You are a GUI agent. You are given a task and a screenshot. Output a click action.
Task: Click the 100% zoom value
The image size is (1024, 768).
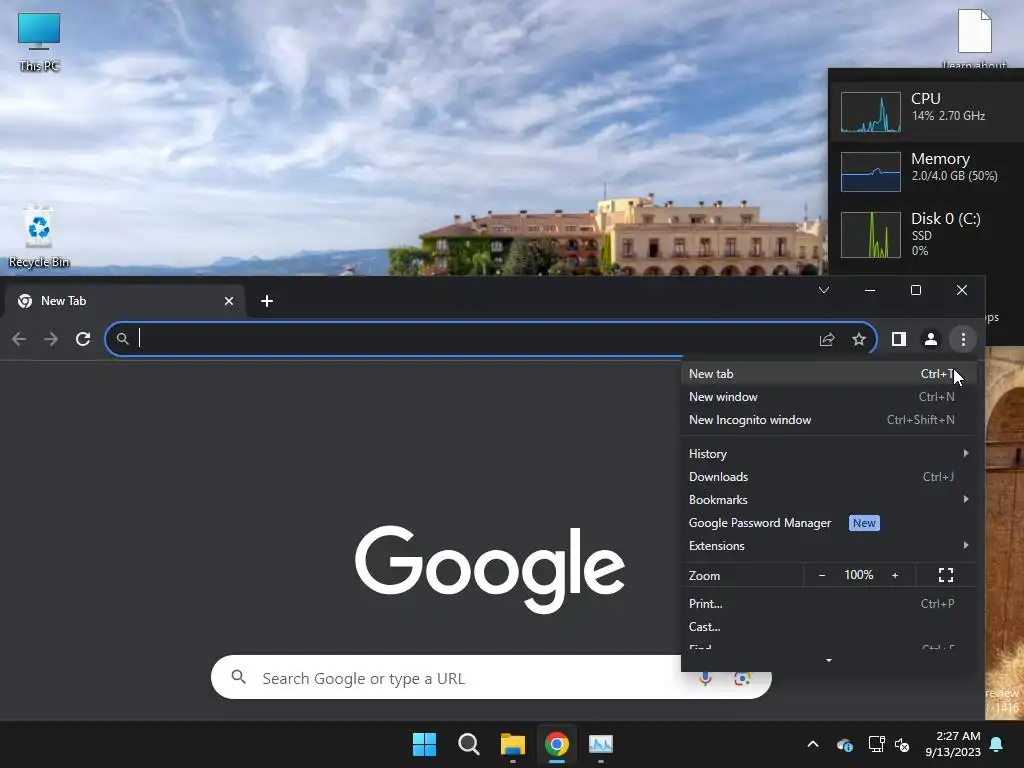[858, 575]
